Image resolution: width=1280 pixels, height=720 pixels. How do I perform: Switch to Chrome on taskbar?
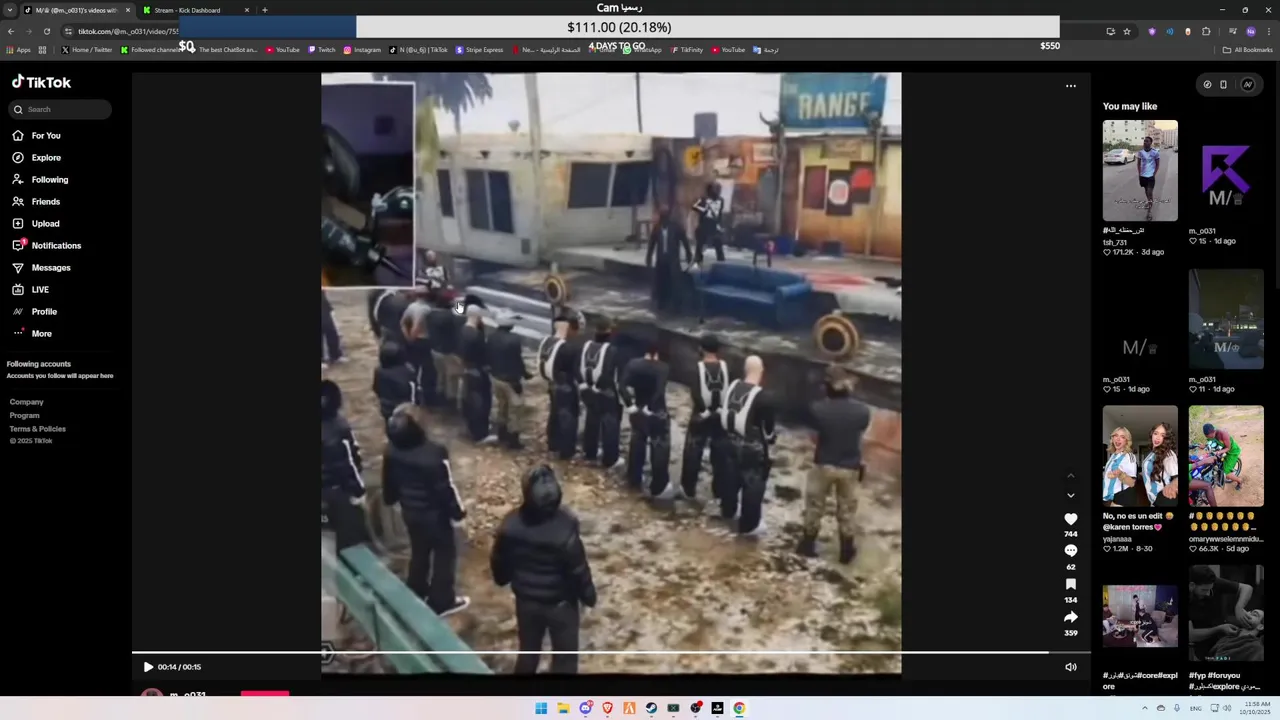coord(739,708)
